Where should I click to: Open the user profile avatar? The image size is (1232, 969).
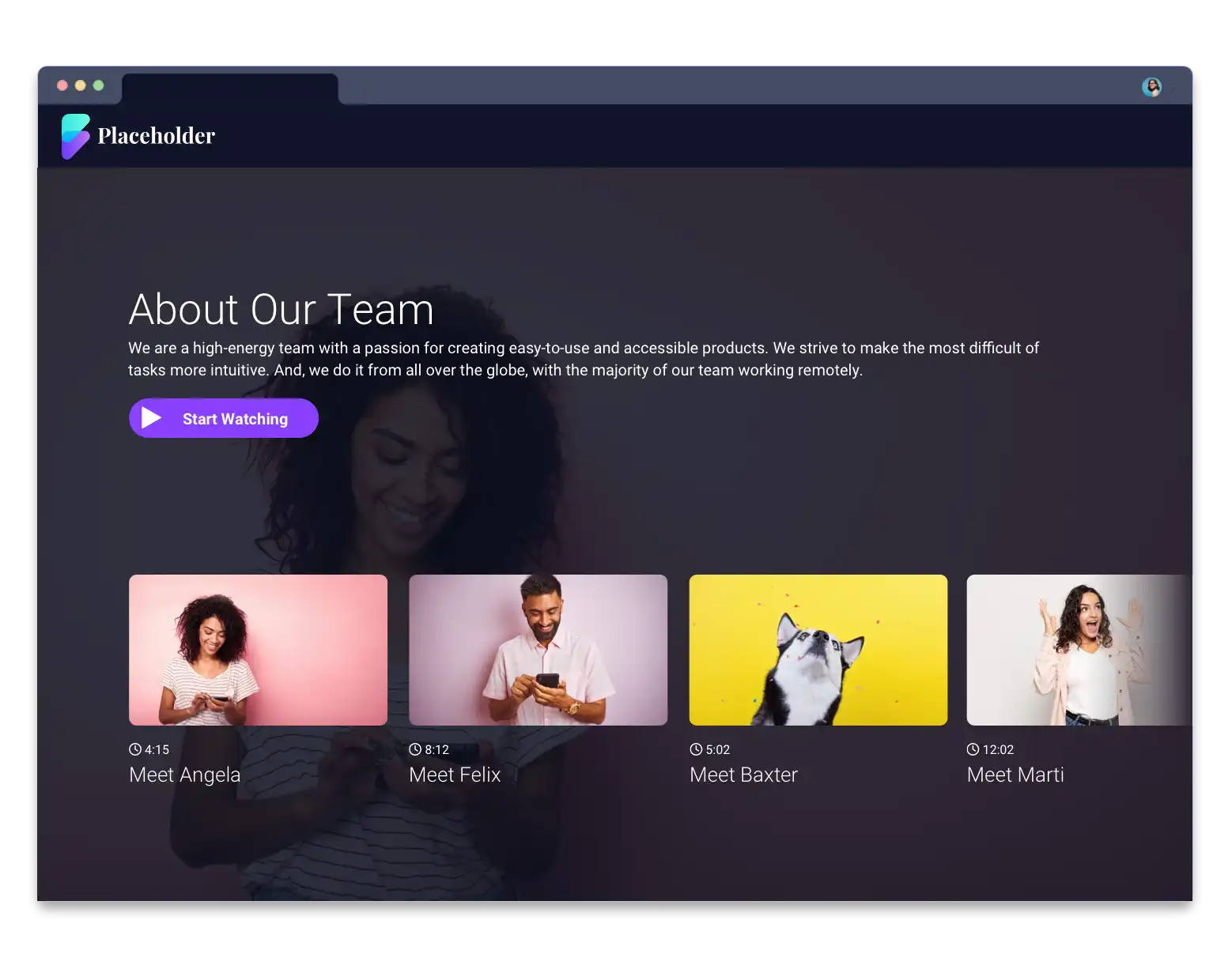pyautogui.click(x=1151, y=87)
